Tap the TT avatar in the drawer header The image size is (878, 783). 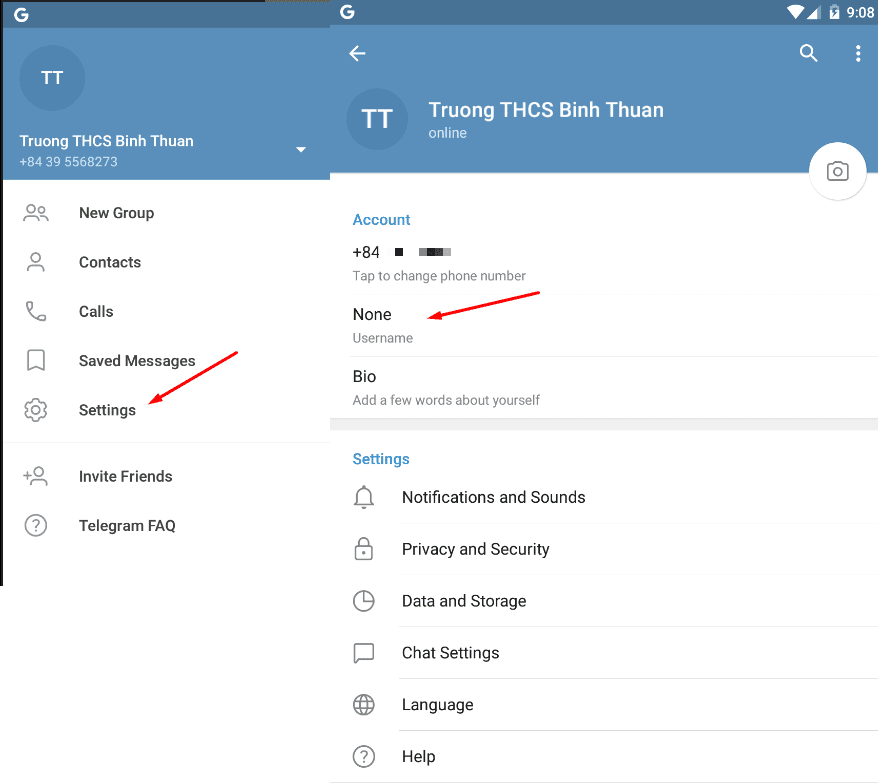pos(52,78)
